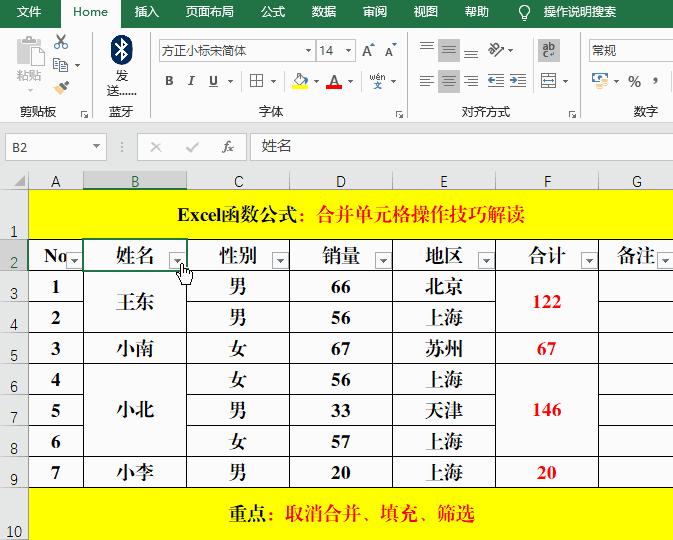Click the borders grid icon
Viewport: 673px width, 540px height.
pyautogui.click(x=256, y=81)
